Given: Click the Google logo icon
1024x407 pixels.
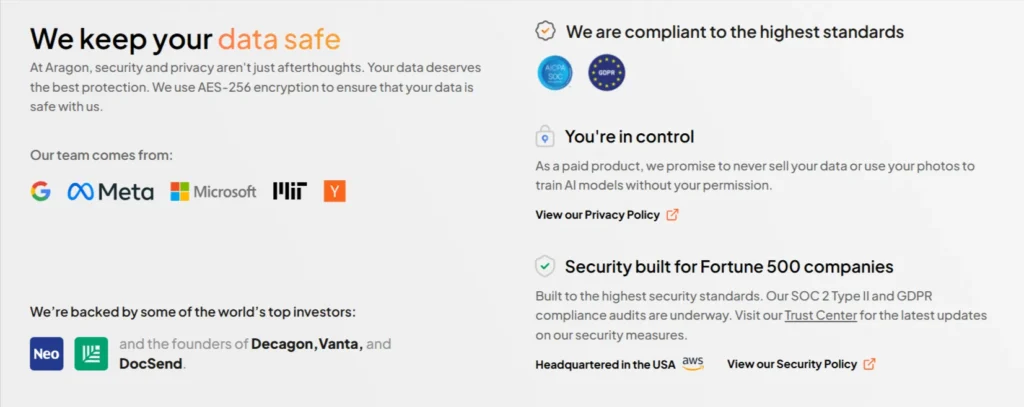Looking at the screenshot, I should pyautogui.click(x=40, y=191).
